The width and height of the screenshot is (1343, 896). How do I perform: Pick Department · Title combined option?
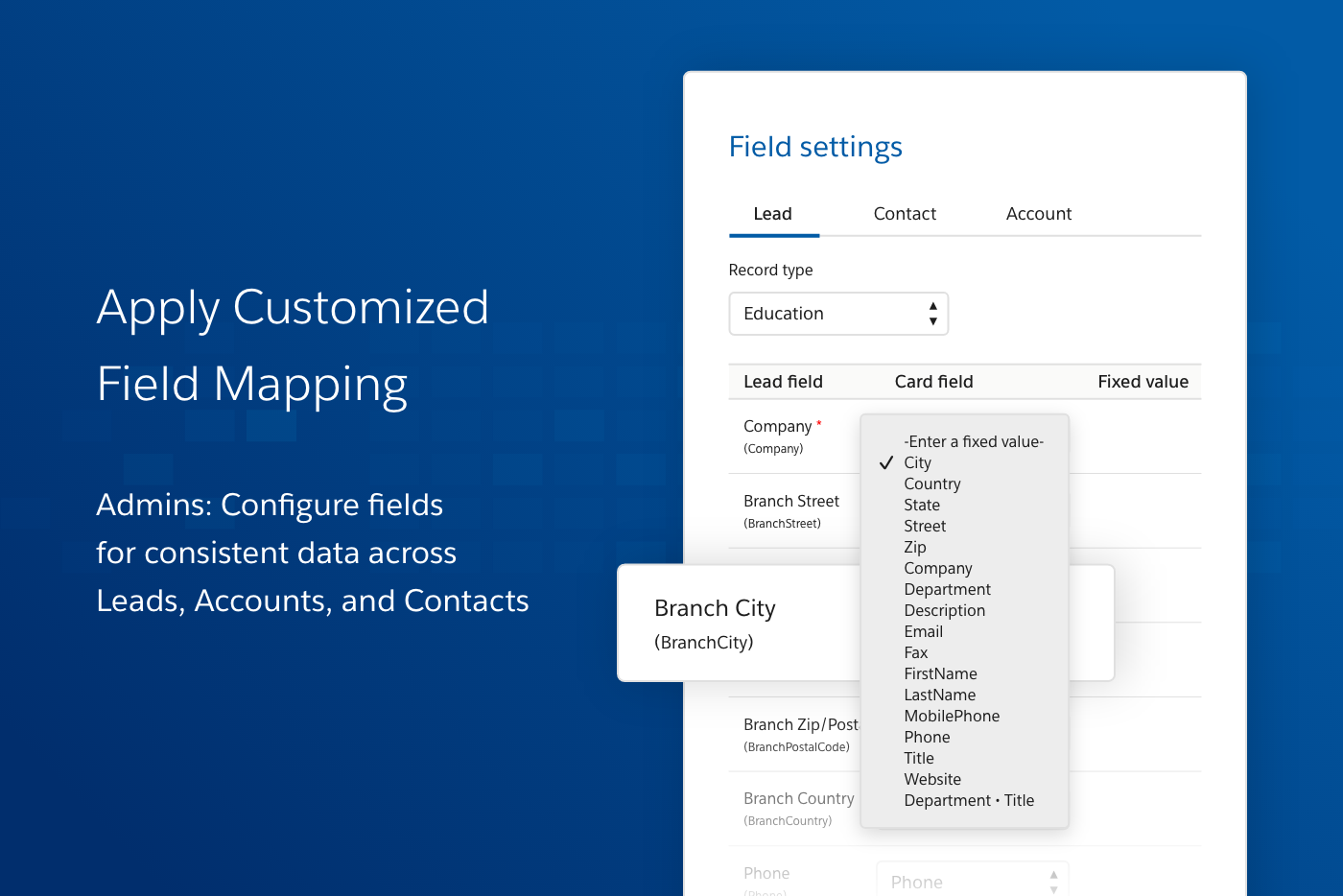(x=969, y=800)
